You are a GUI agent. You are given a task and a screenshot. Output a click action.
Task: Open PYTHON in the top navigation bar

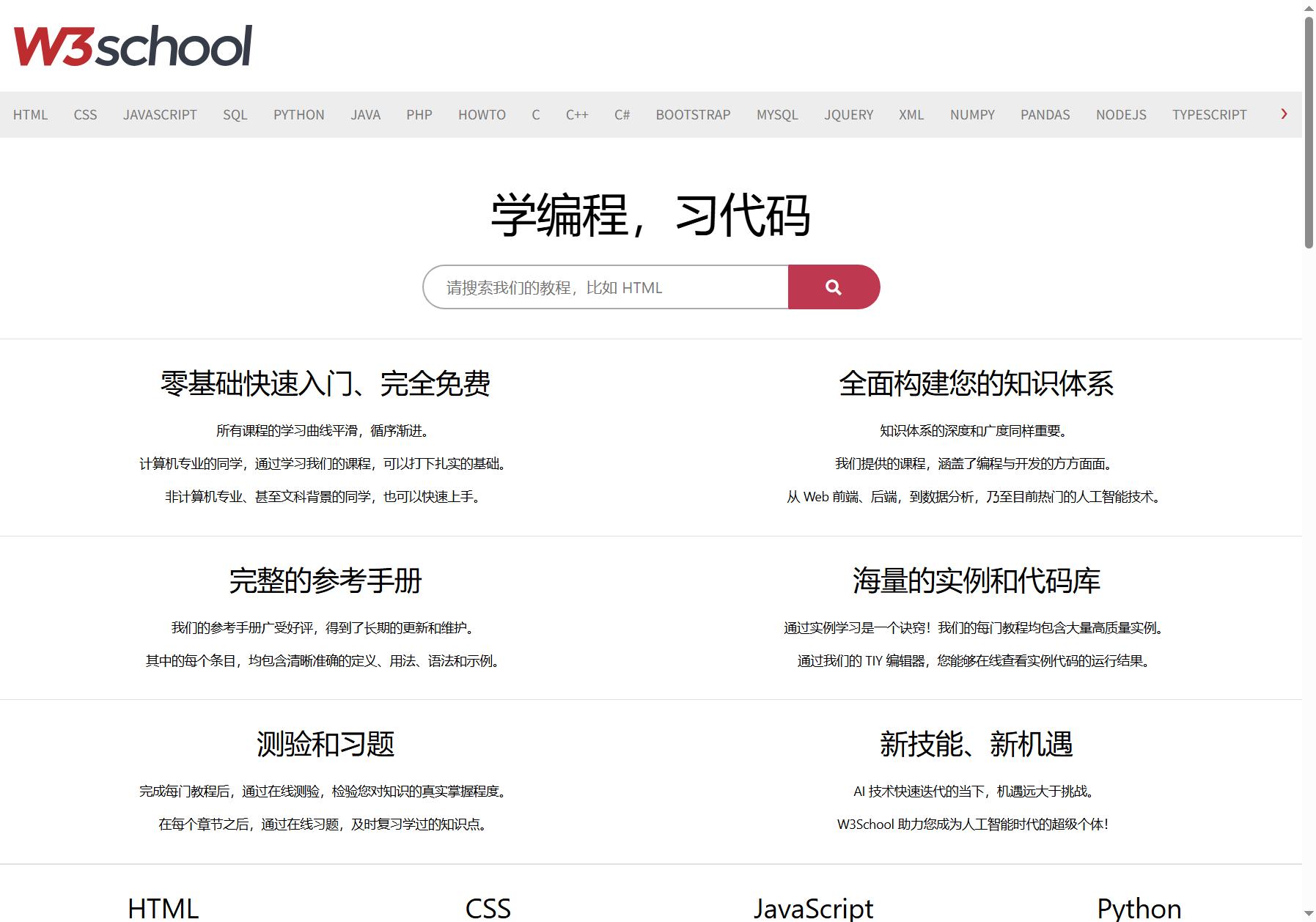pyautogui.click(x=298, y=115)
